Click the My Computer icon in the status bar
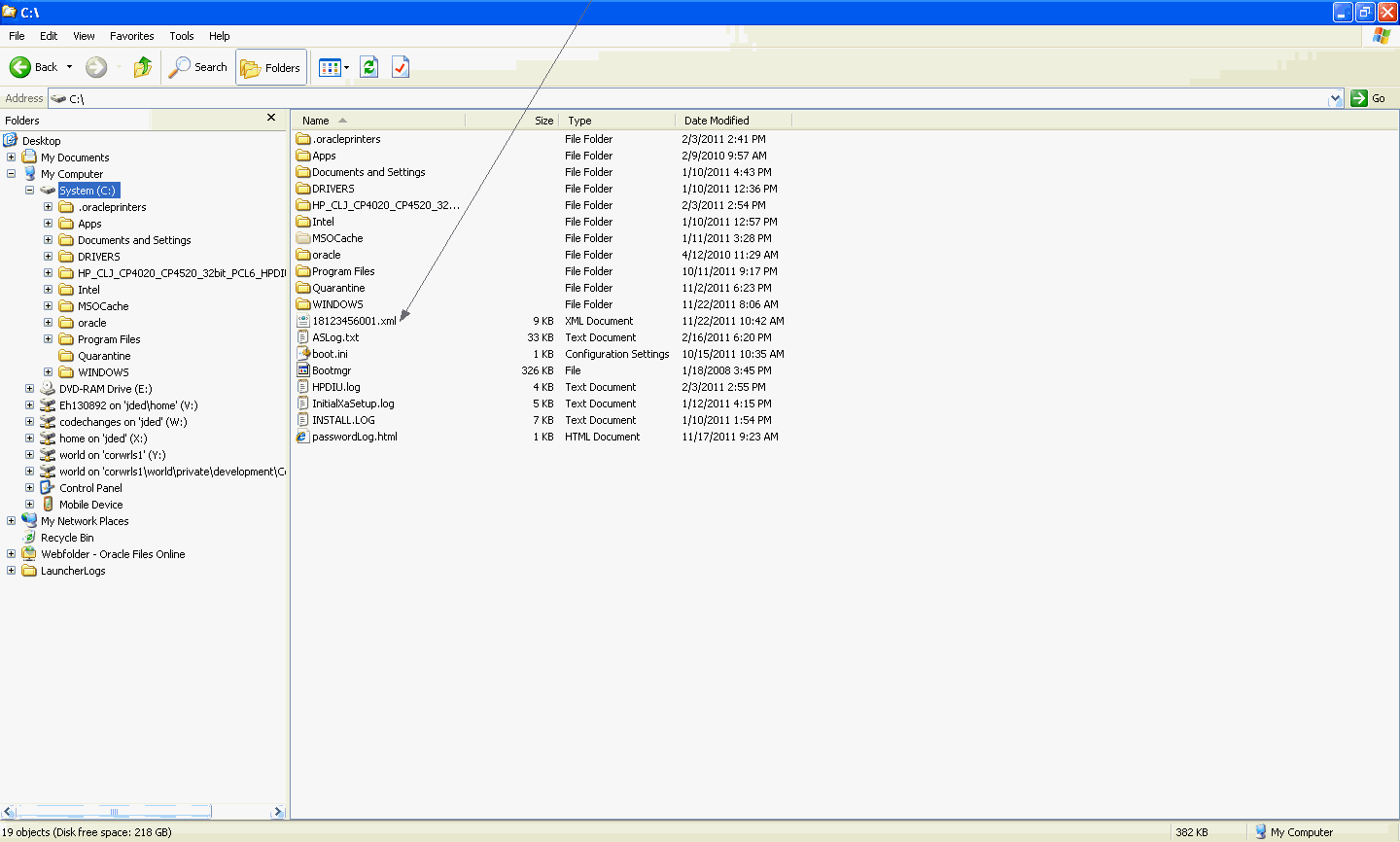 click(1261, 831)
